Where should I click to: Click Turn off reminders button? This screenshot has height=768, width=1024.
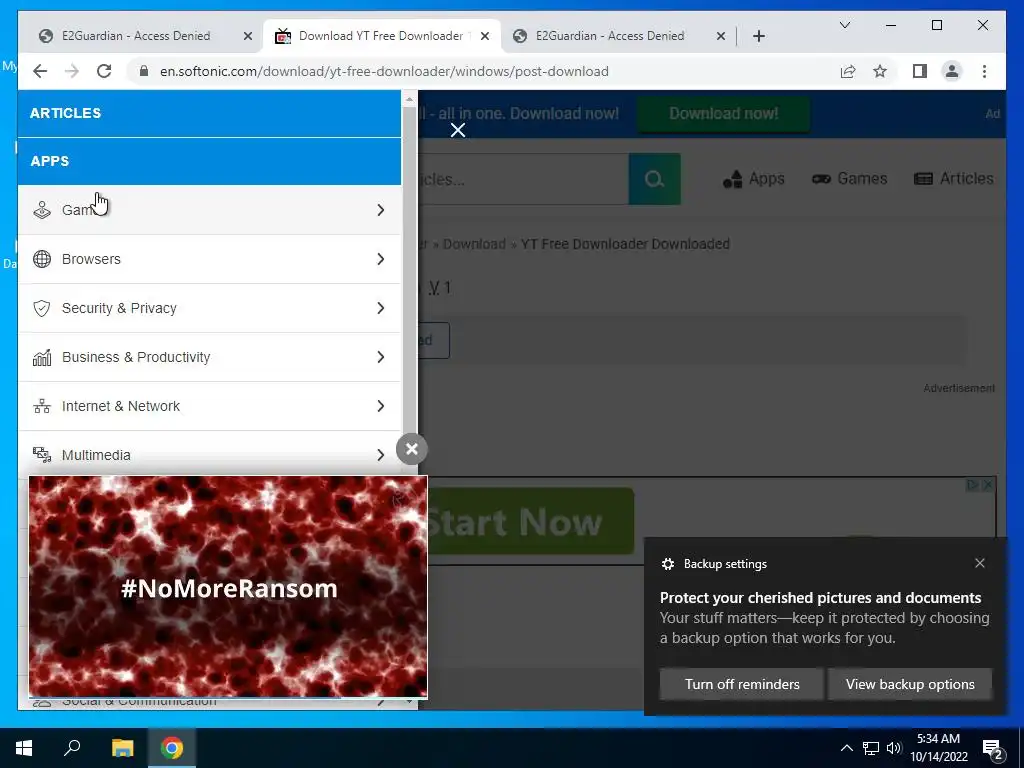[742, 684]
